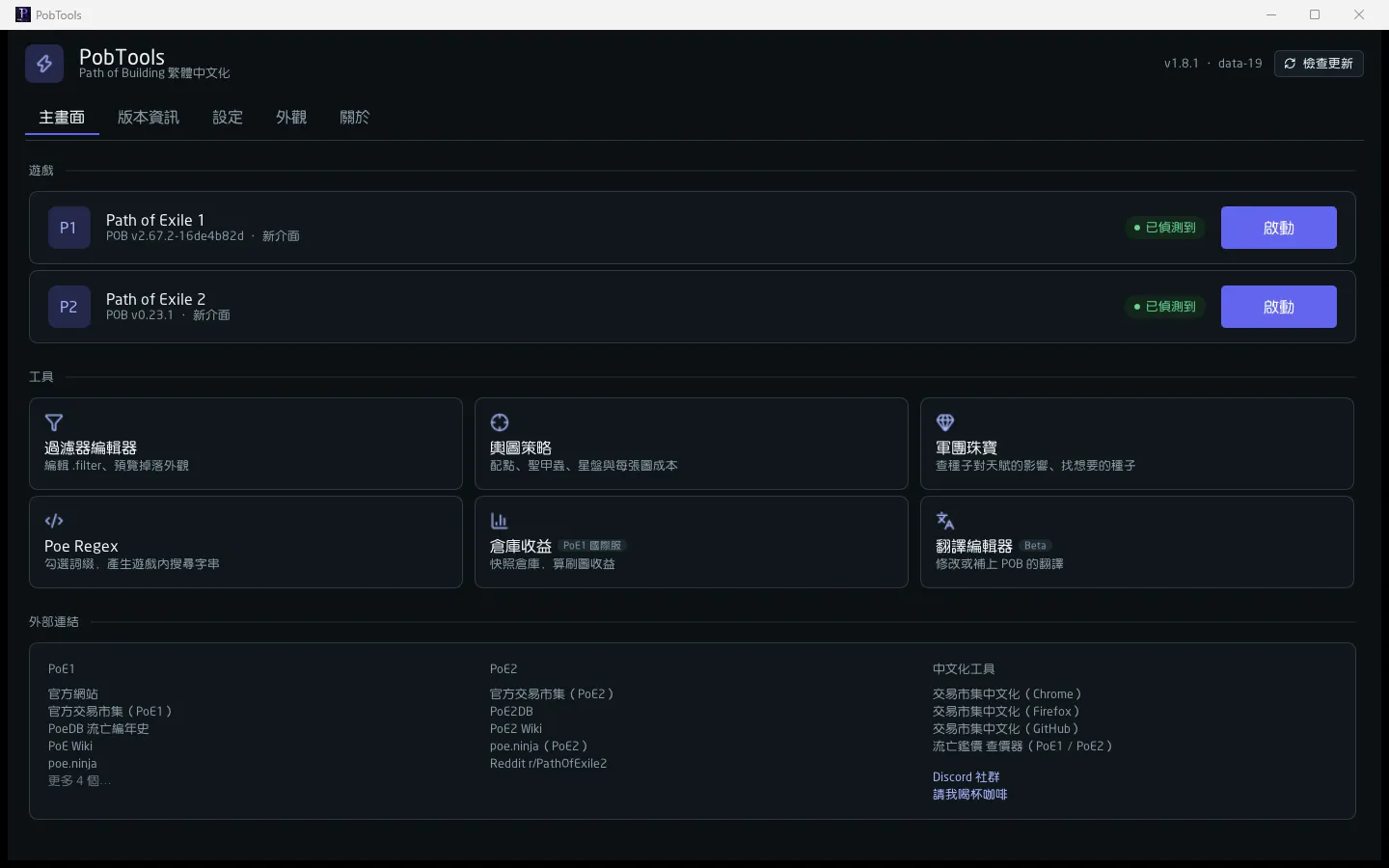Click the data-19 version text
This screenshot has width=1389, height=868.
(1240, 64)
